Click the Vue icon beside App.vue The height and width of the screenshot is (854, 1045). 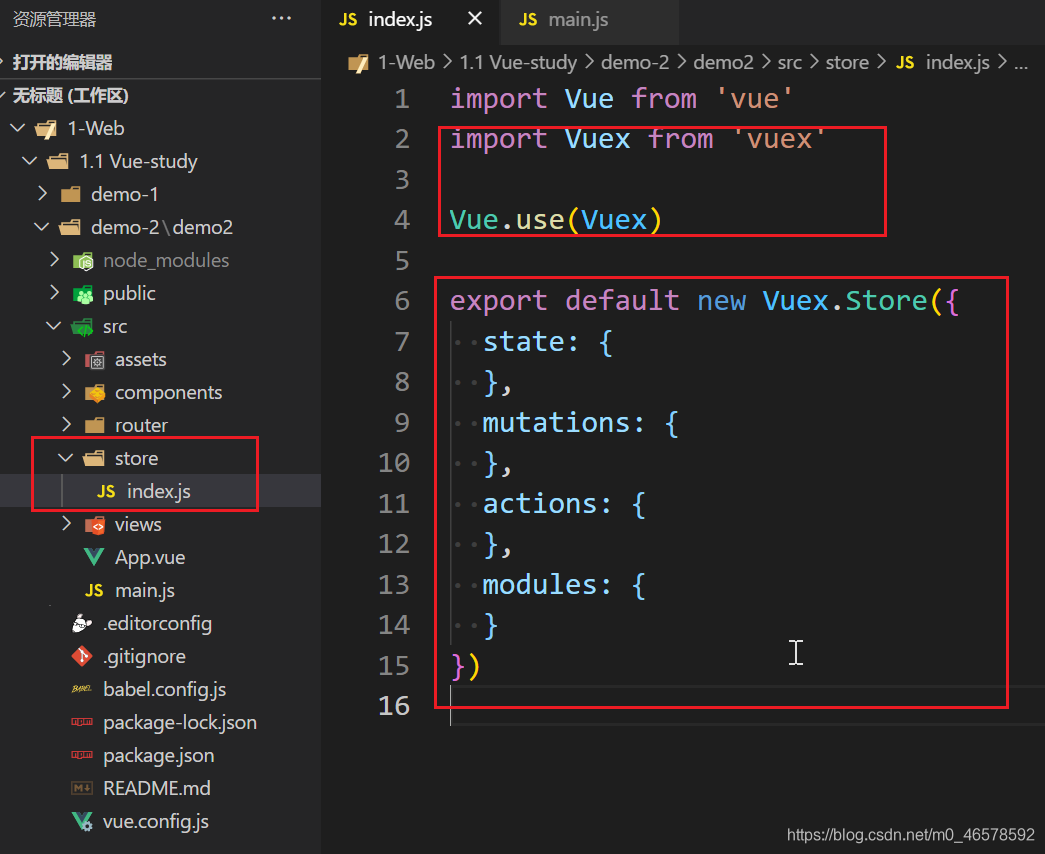[x=94, y=557]
